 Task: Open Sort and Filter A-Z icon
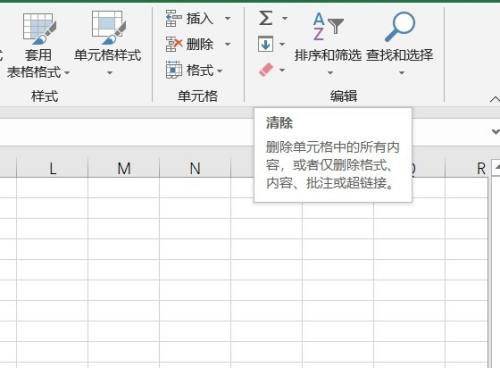[328, 27]
